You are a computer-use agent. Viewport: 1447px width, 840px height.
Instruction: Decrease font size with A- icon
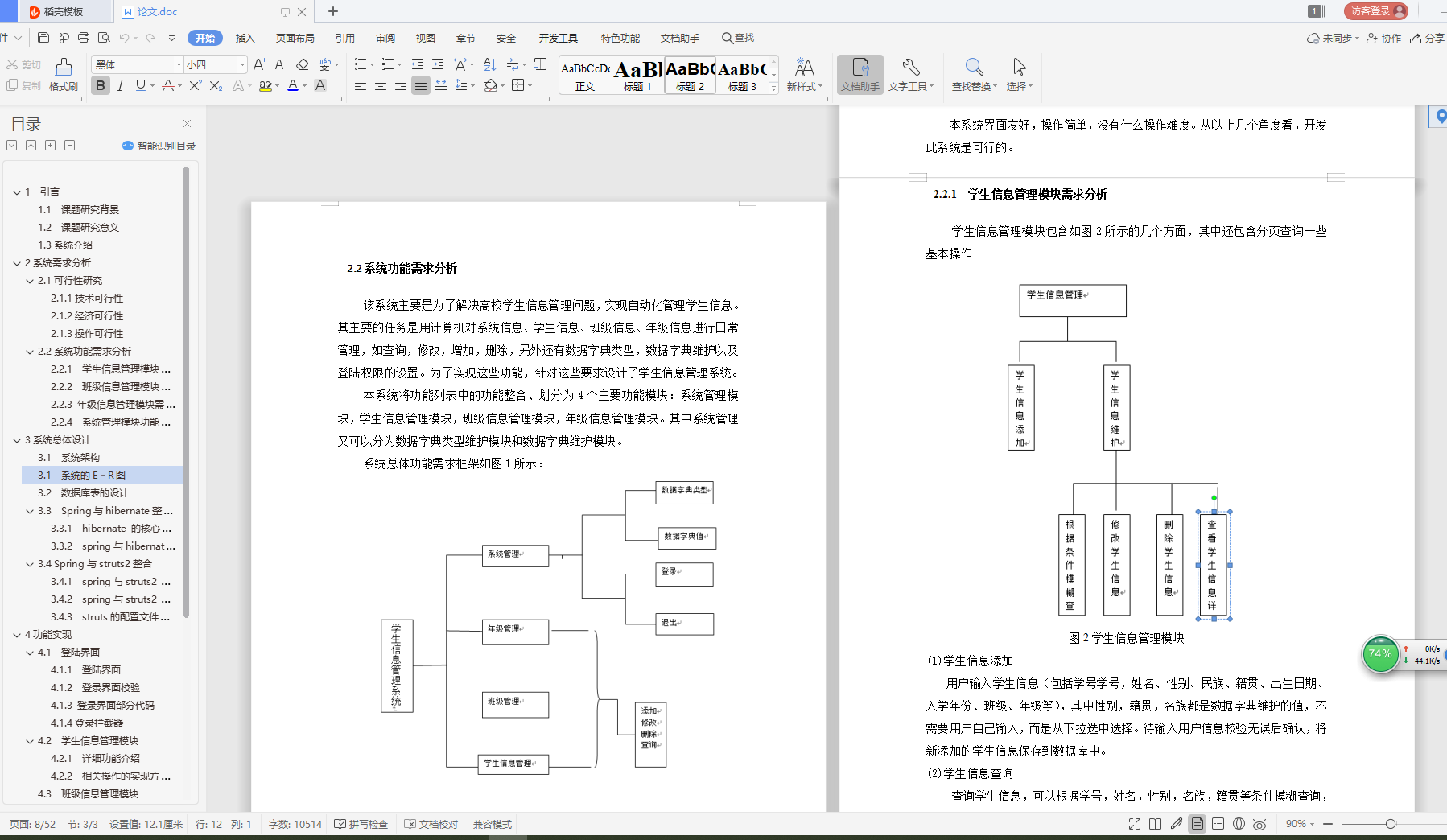click(280, 64)
